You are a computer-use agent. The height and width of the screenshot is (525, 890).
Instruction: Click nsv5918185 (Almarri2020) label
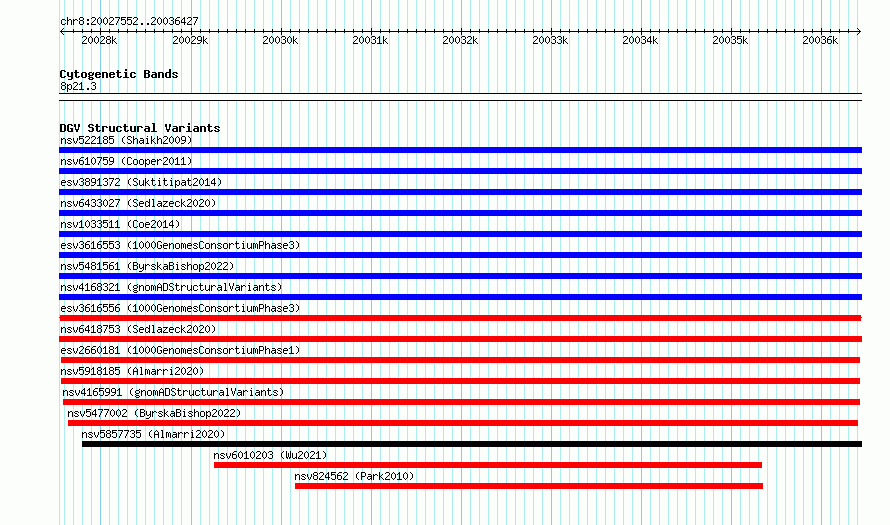point(132,371)
